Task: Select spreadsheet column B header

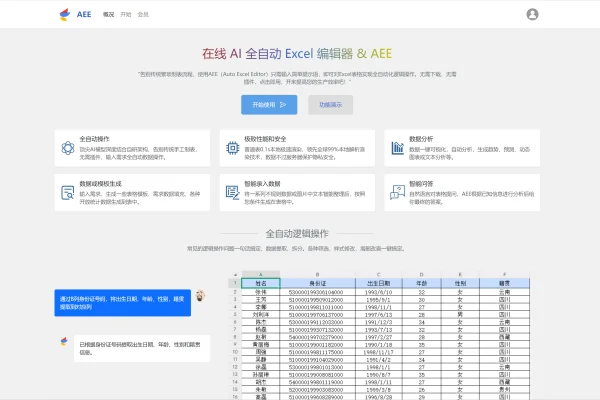Action: (x=317, y=274)
